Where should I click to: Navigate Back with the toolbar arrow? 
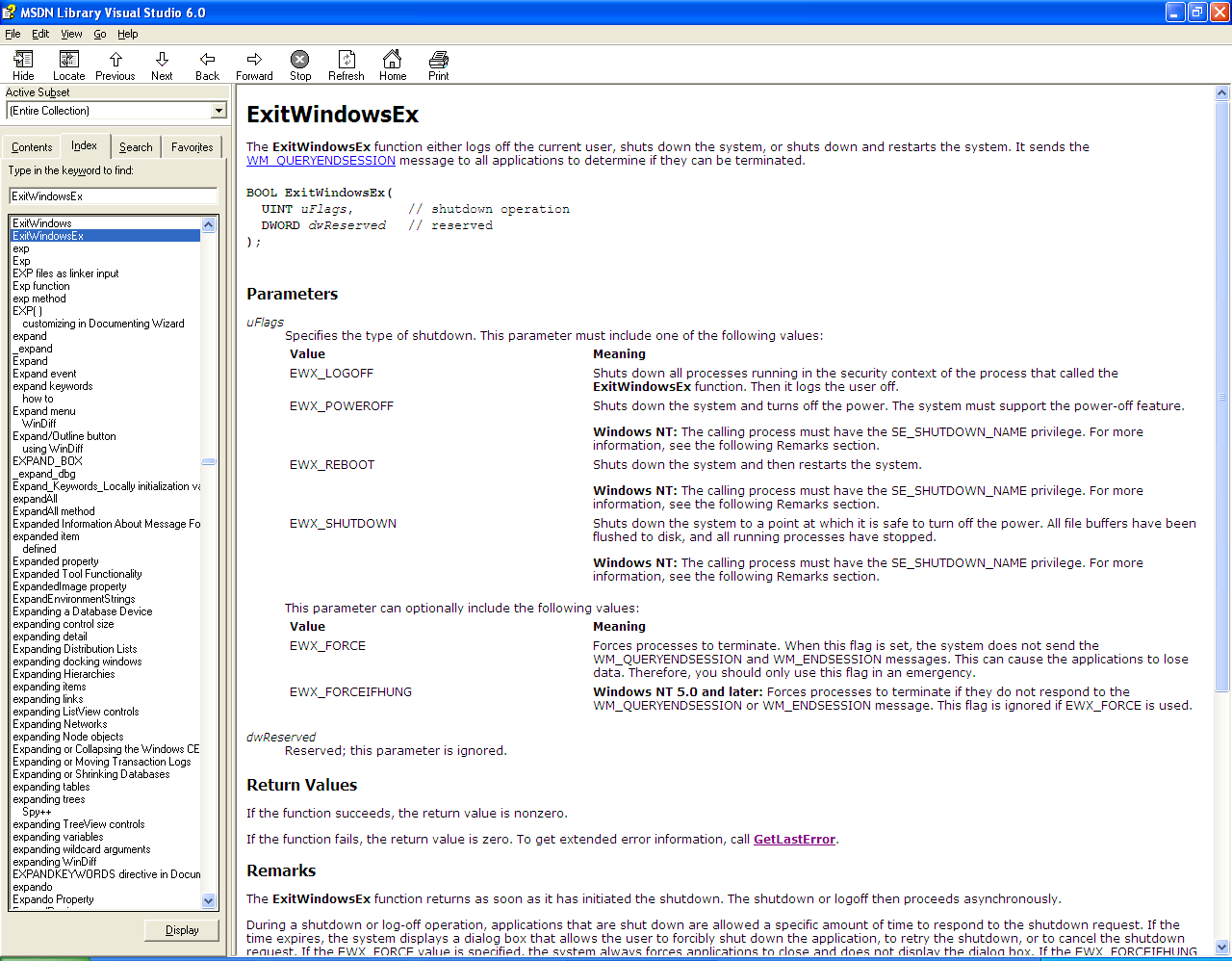tap(207, 60)
